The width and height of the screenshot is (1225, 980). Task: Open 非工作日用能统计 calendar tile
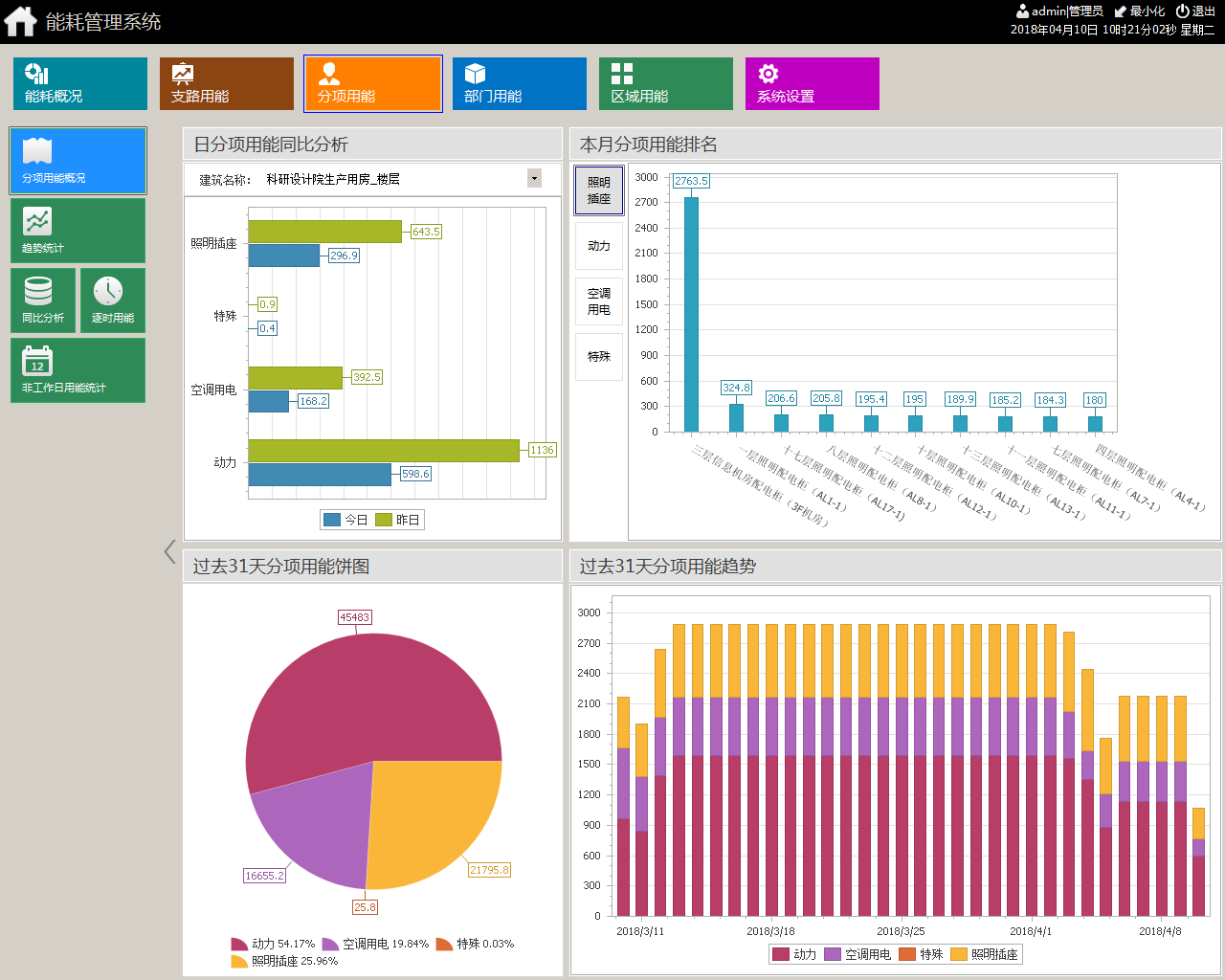tap(78, 370)
